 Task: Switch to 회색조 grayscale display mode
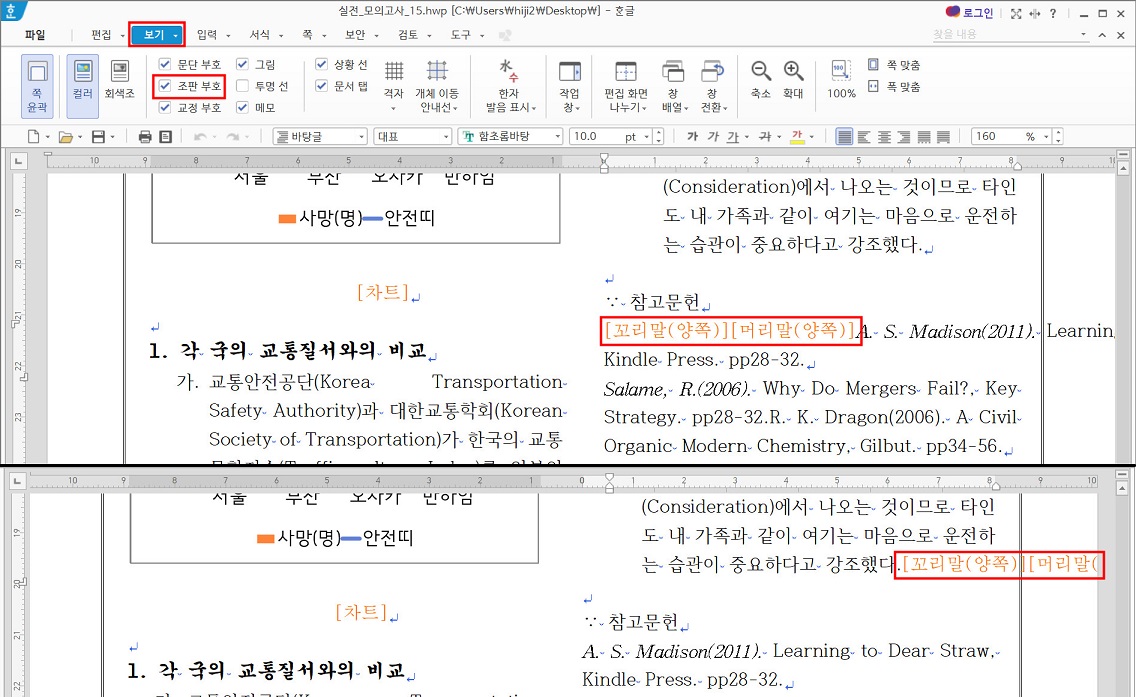point(119,80)
